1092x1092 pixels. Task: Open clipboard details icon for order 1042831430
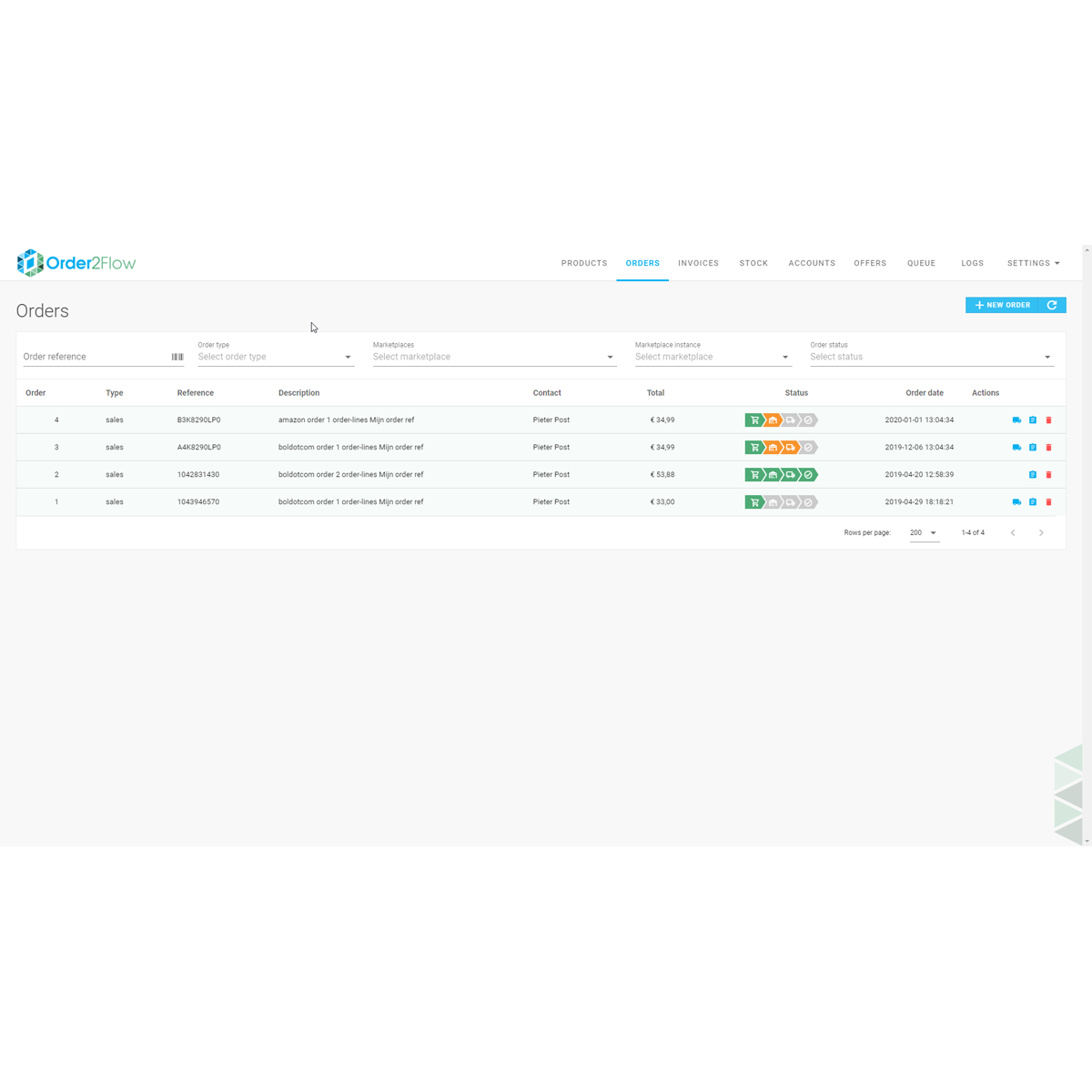1033,475
